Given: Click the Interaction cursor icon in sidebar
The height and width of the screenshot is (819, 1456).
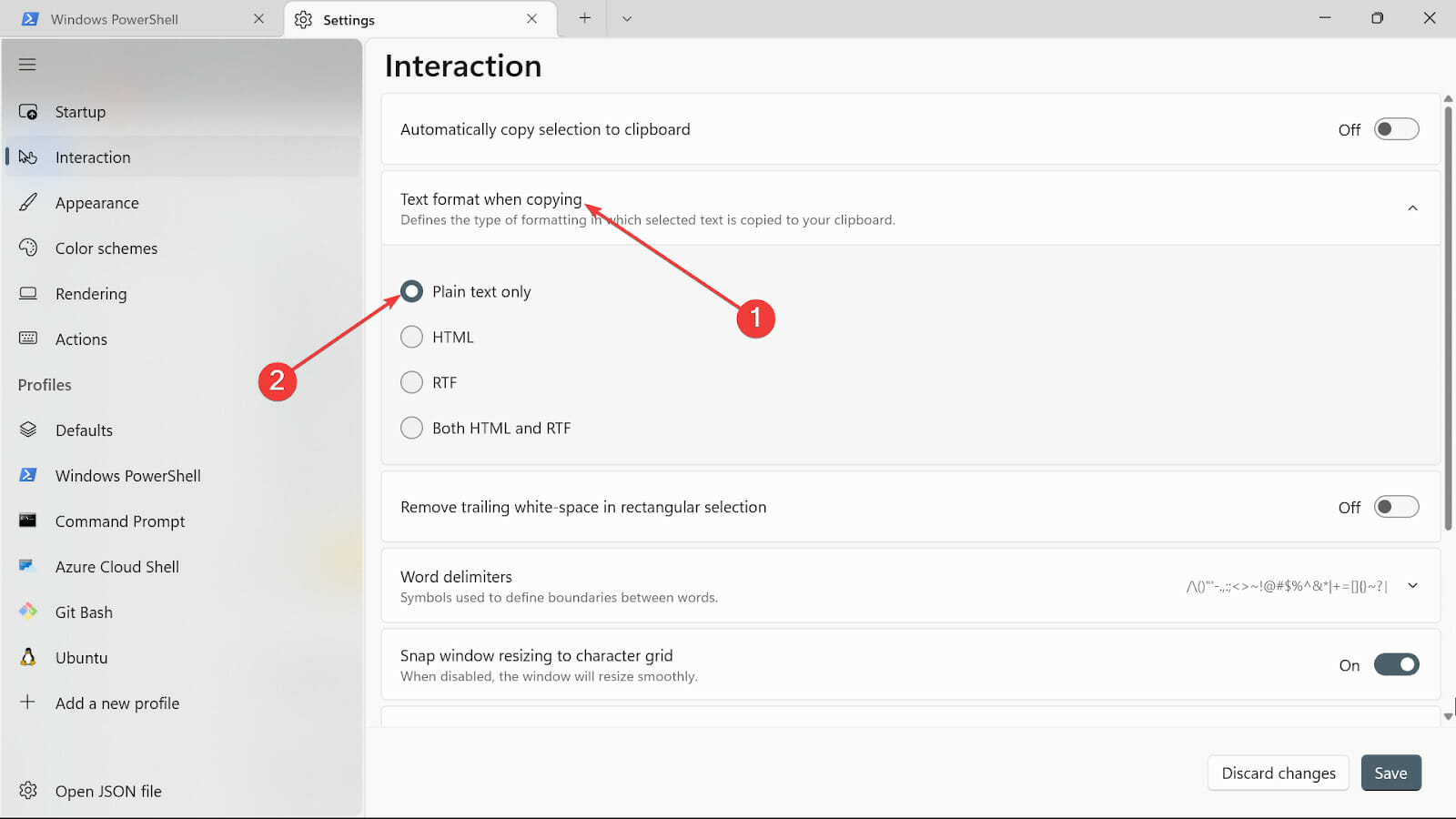Looking at the screenshot, I should (28, 157).
